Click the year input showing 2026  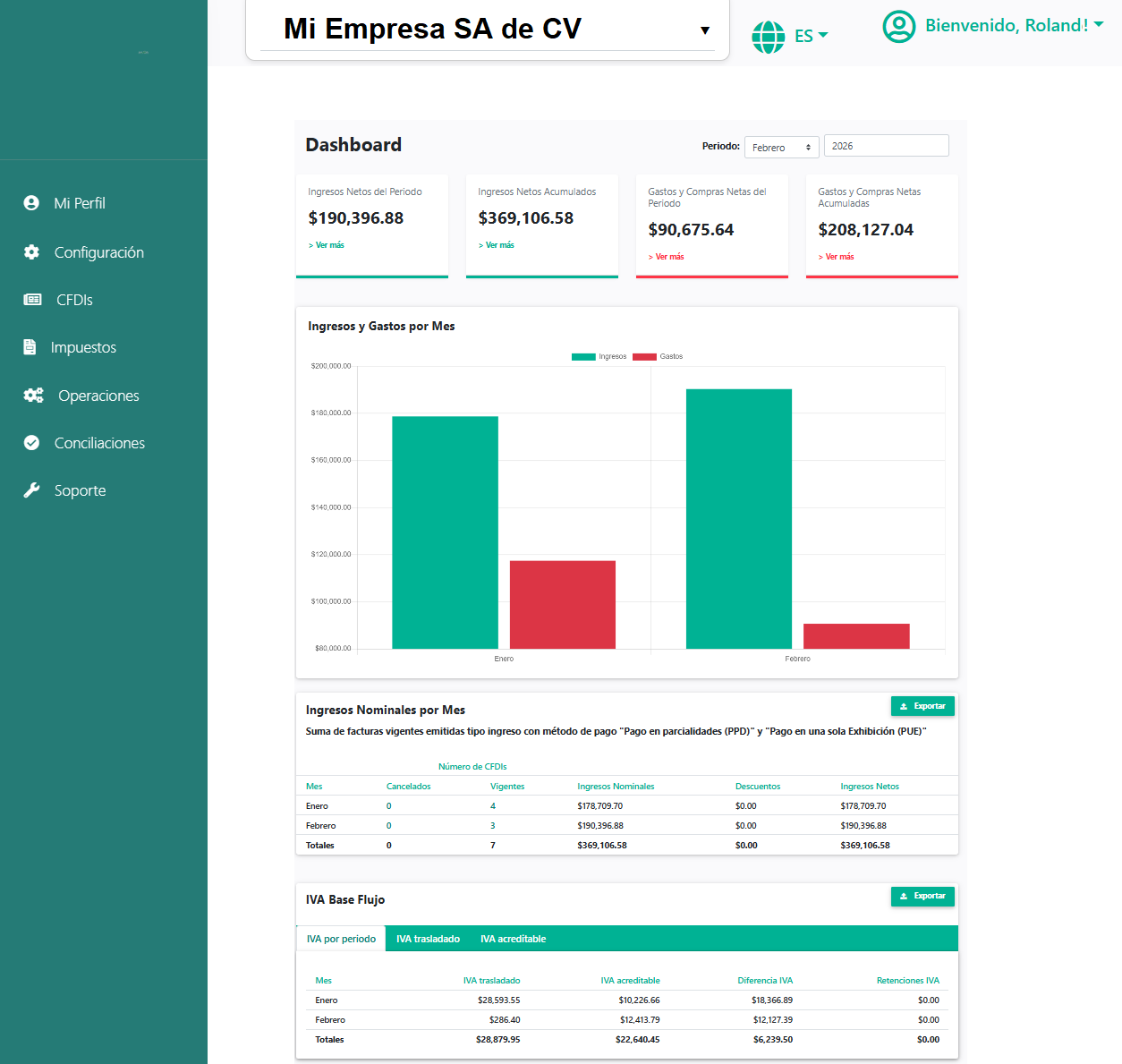(886, 145)
